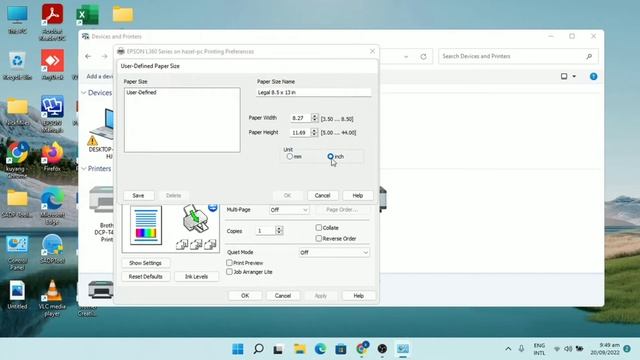
Task: Switch the ENG INTL input language
Action: 539,349
